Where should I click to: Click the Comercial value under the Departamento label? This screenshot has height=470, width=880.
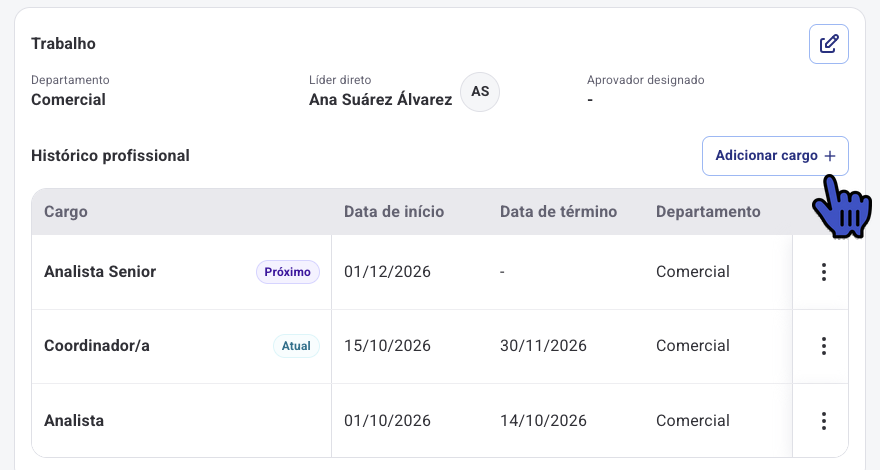pyautogui.click(x=68, y=99)
